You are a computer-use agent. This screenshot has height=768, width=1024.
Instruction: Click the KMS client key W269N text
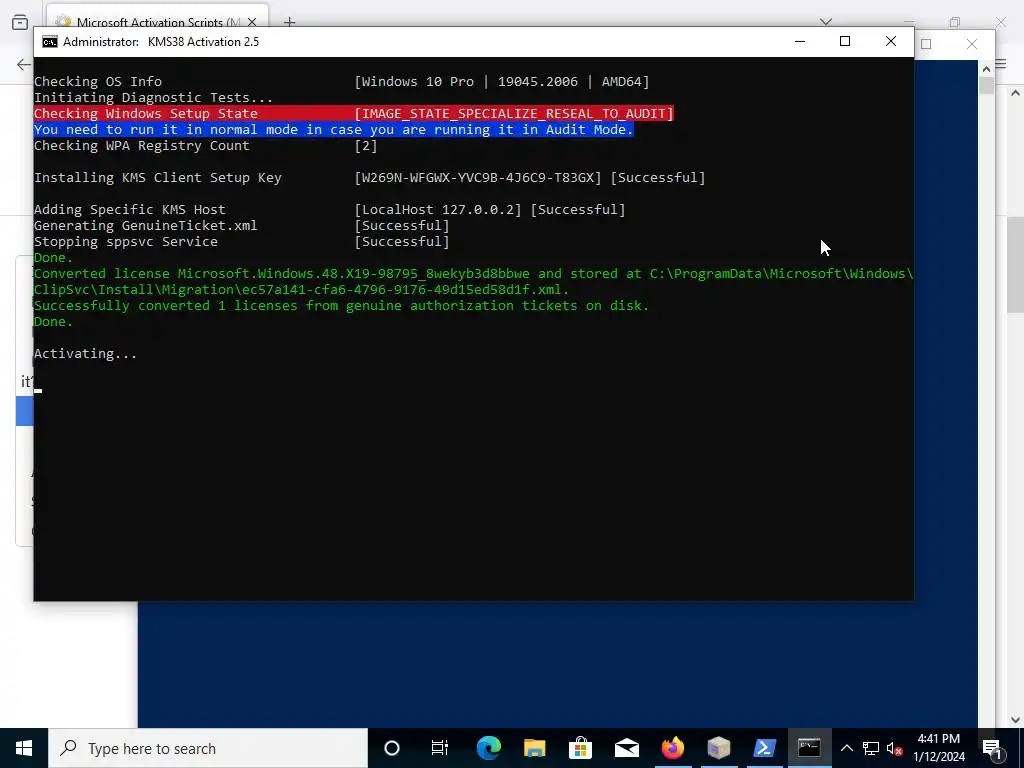[x=477, y=178]
